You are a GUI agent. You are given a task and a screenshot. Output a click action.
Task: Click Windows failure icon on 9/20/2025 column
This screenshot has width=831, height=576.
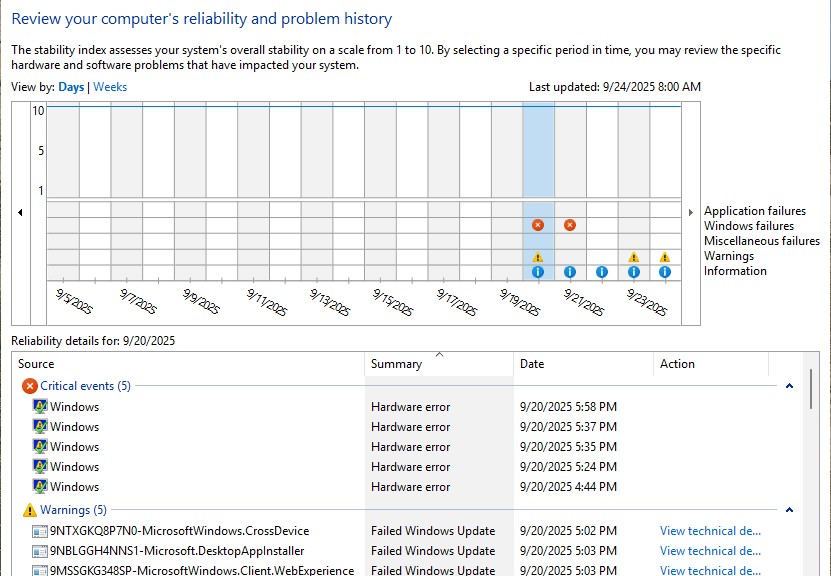(538, 225)
